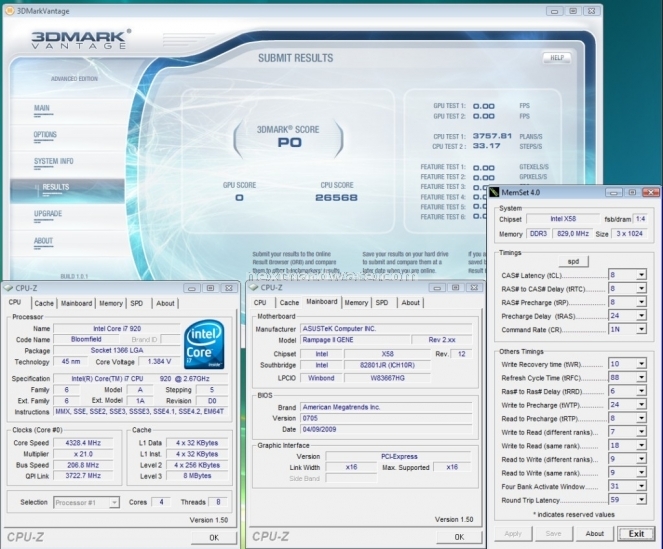The height and width of the screenshot is (549, 663).
Task: Open RAS# Precharge (tRP) dropdown
Action: [641, 302]
